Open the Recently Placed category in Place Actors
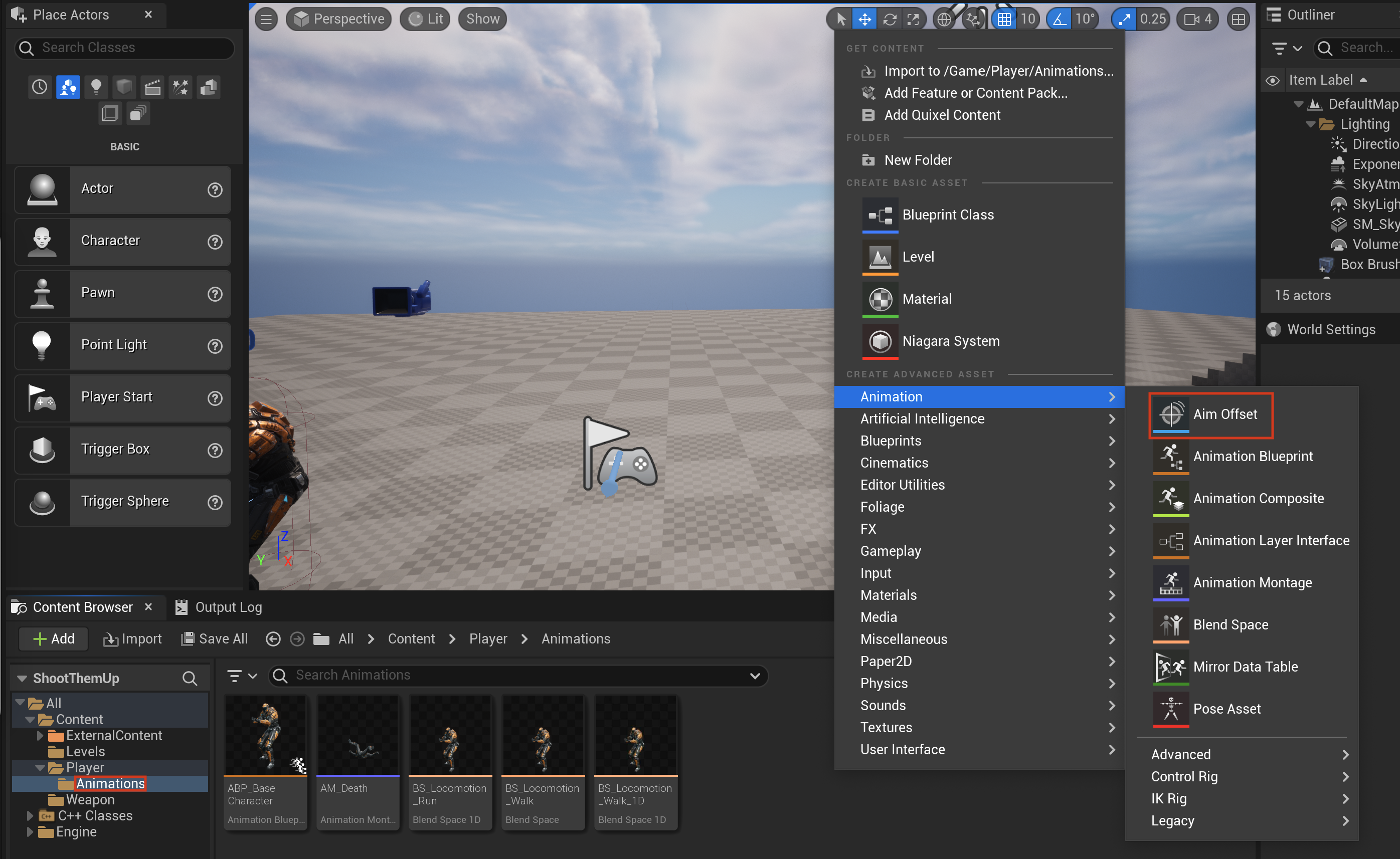The width and height of the screenshot is (1400, 859). (x=40, y=87)
